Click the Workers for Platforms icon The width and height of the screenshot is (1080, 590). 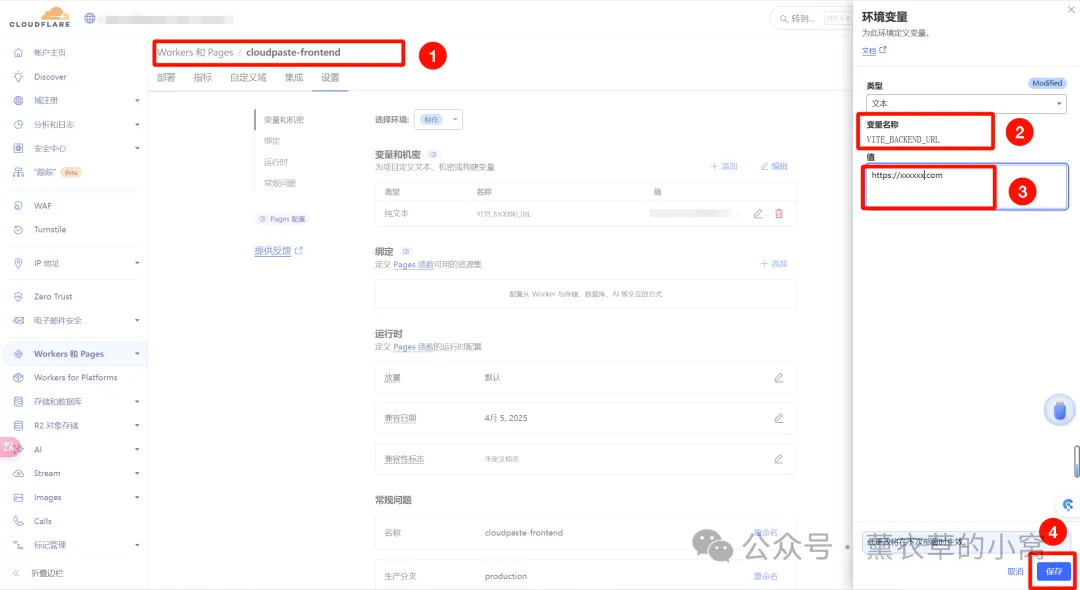click(x=19, y=377)
